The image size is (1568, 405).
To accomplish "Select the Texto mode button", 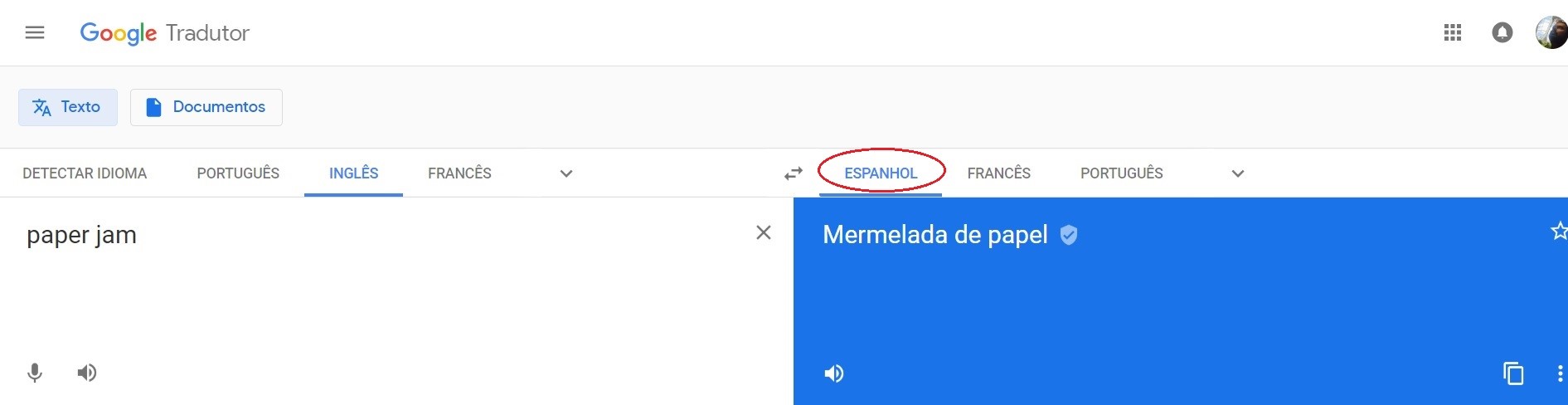I will pyautogui.click(x=67, y=107).
